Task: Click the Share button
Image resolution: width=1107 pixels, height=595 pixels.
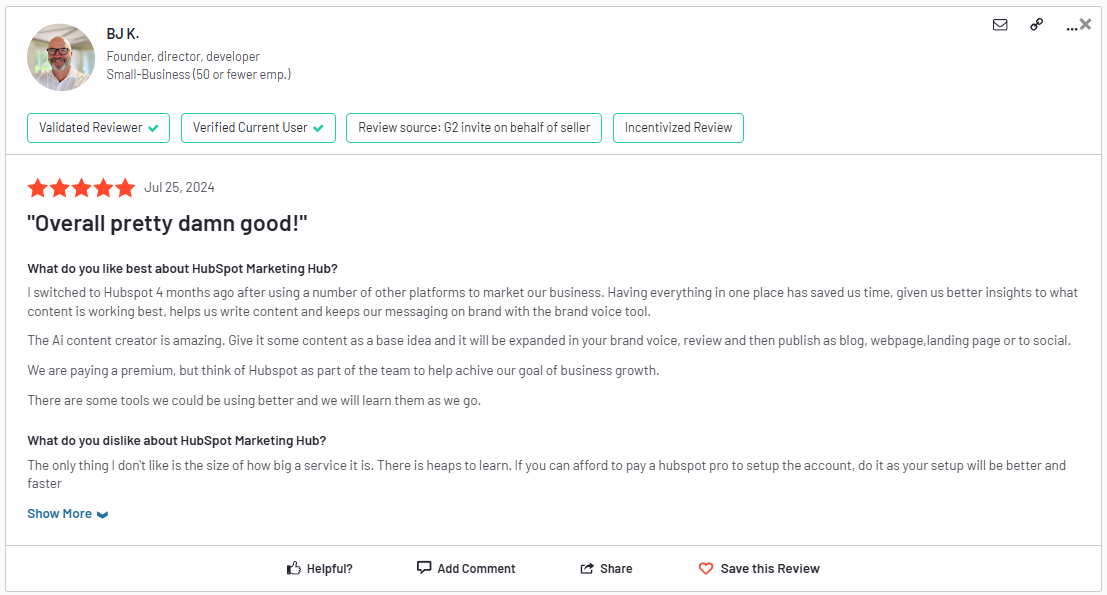Action: pyautogui.click(x=613, y=567)
